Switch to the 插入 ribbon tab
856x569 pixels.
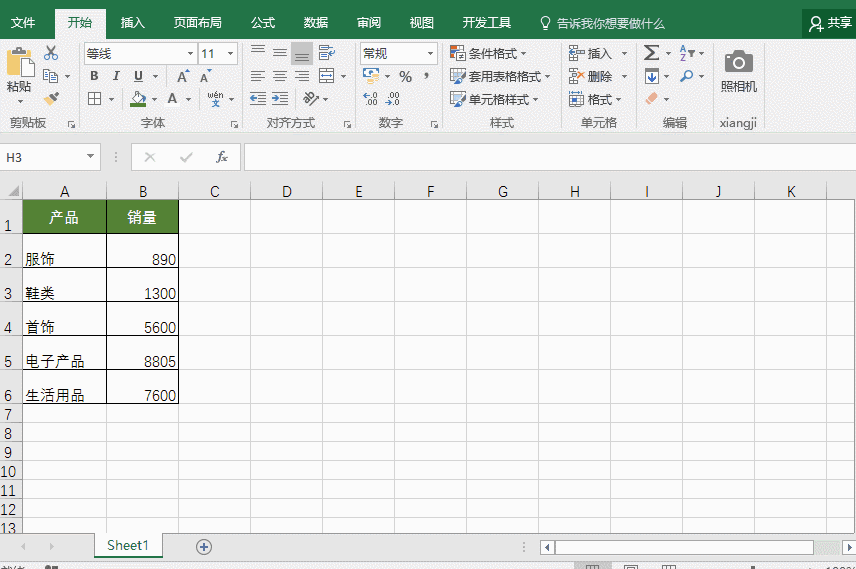[x=132, y=22]
